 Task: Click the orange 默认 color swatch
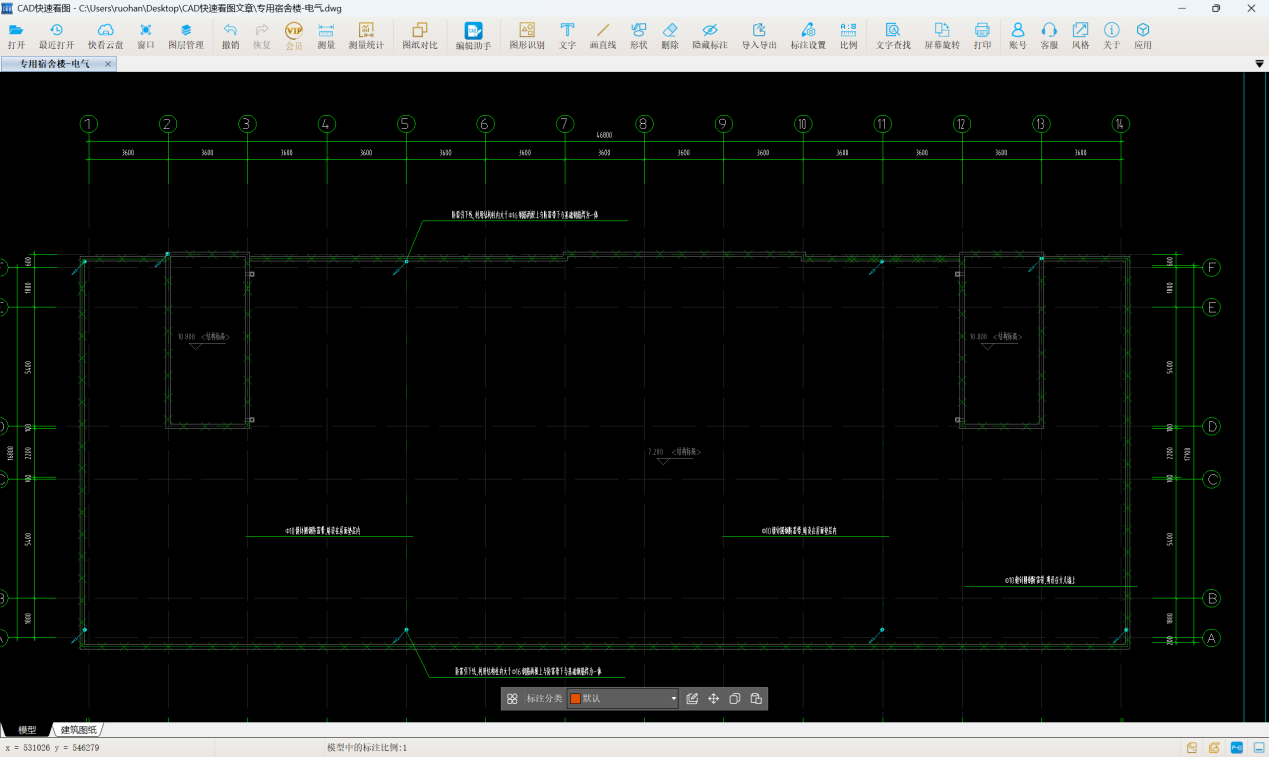575,699
